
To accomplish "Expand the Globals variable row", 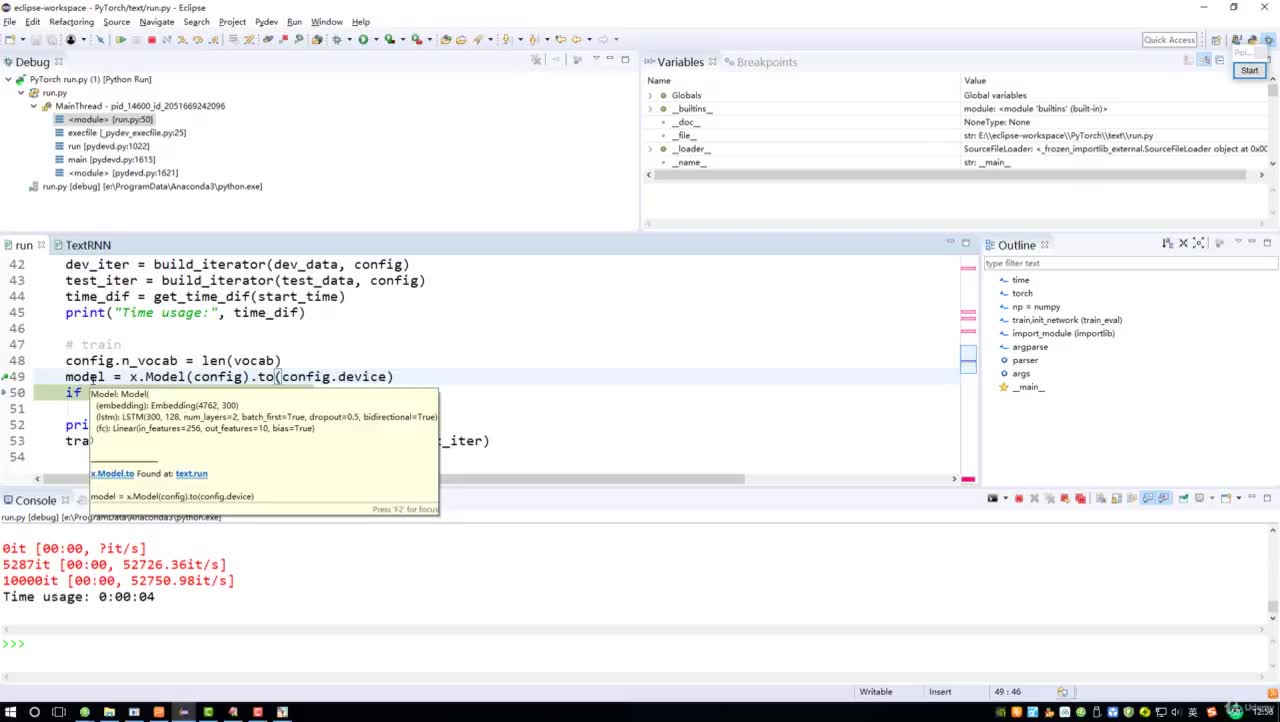I will coord(651,95).
